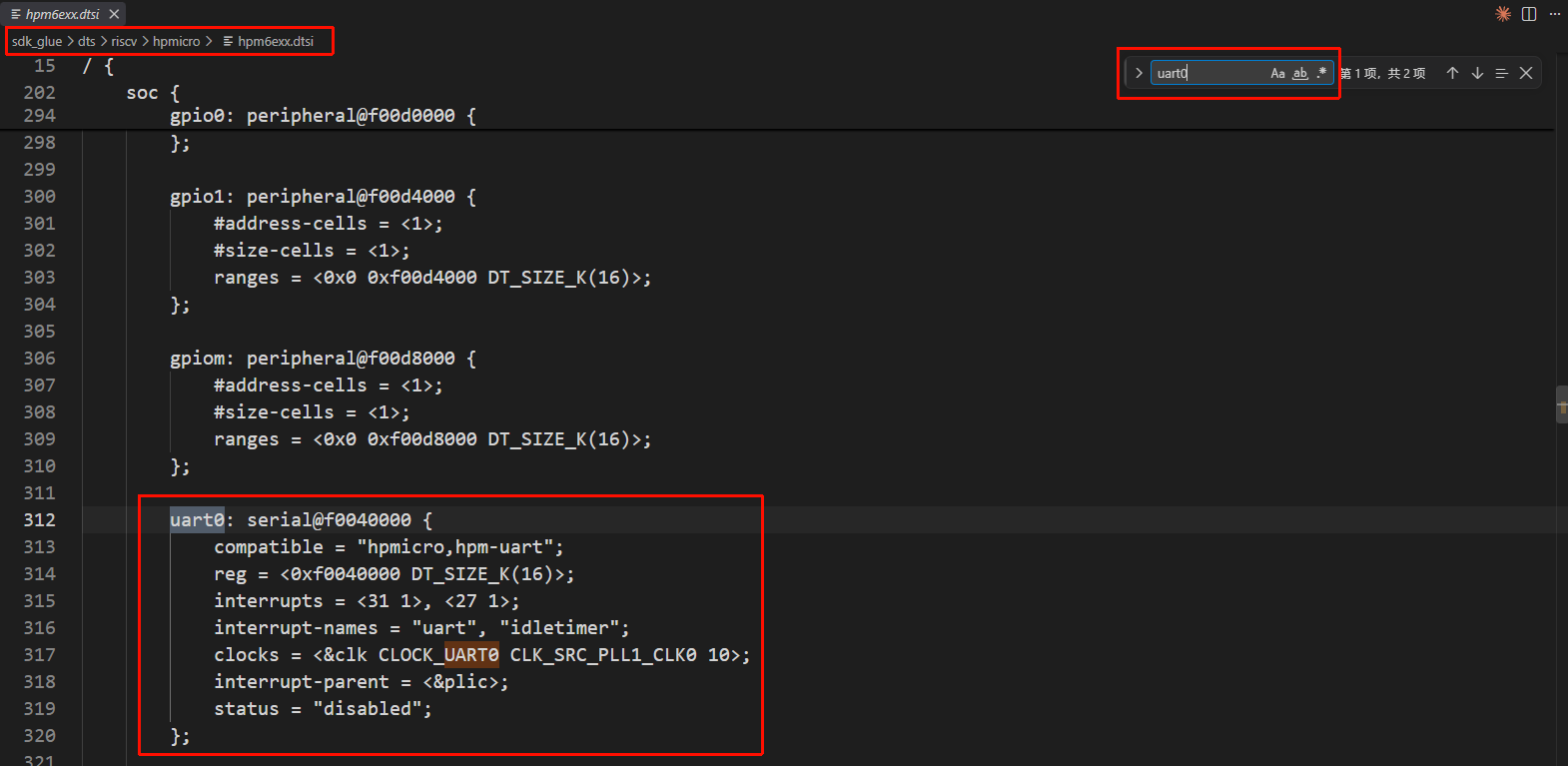Toggle Match Whole Word in the find widget
Image resolution: width=1568 pixels, height=766 pixels.
[1299, 73]
